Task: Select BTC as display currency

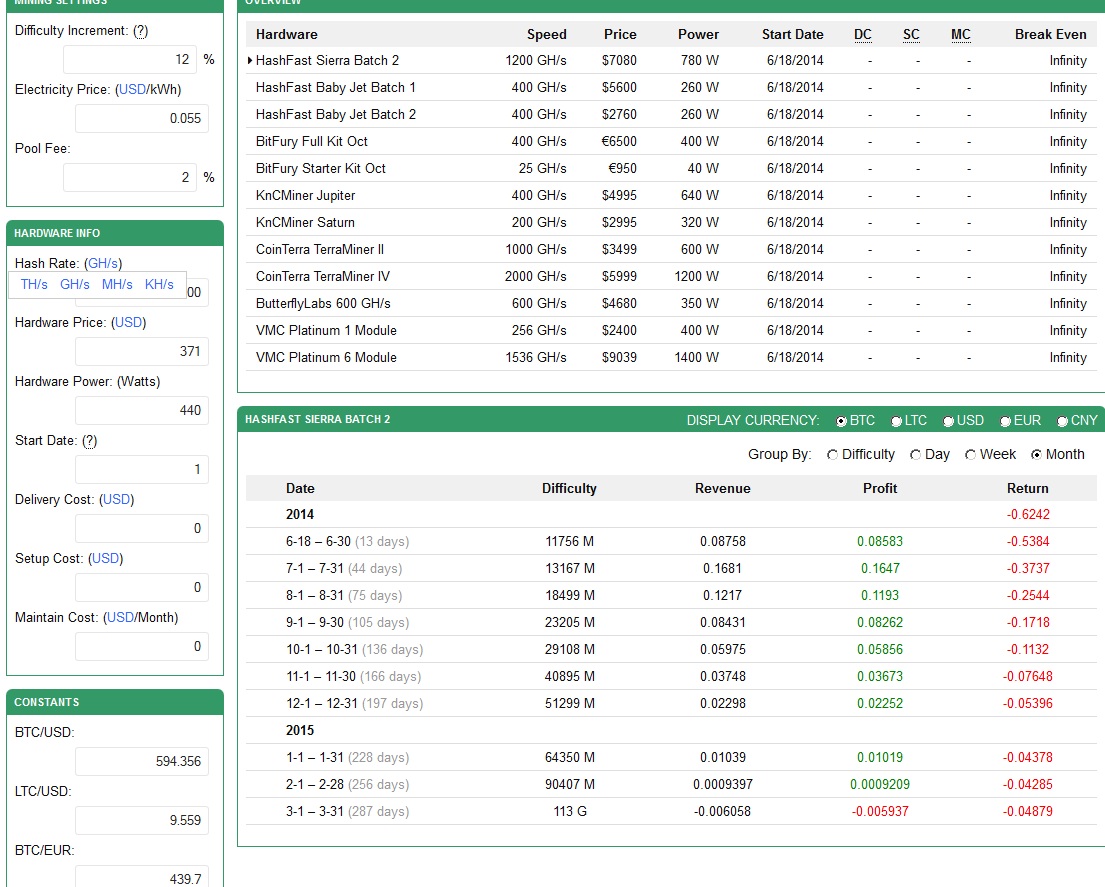Action: [x=841, y=421]
